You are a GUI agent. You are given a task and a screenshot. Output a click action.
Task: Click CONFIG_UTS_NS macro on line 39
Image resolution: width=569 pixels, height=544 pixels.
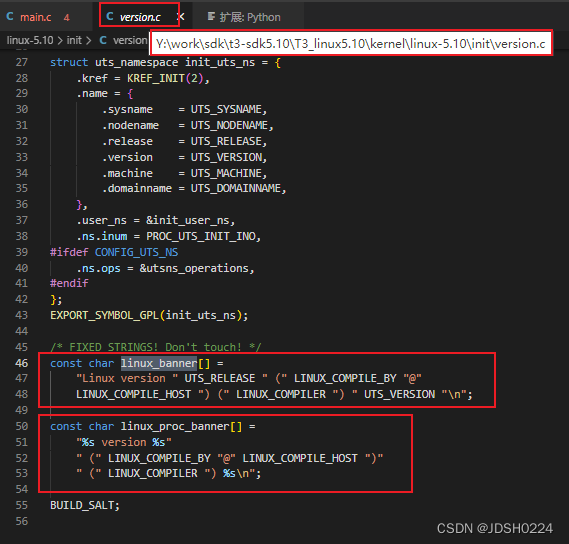click(x=136, y=252)
